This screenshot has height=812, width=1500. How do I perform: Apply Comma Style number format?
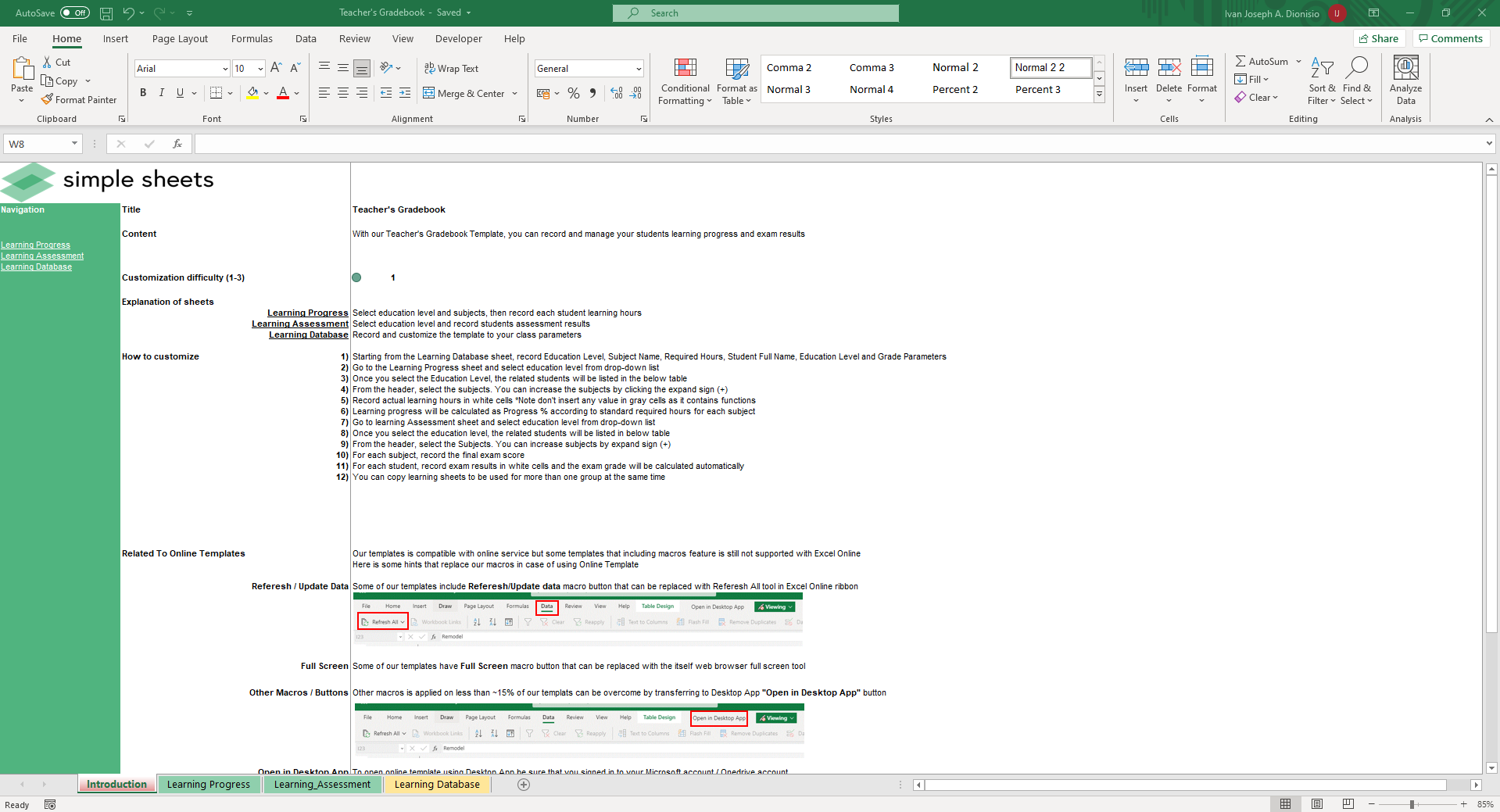[x=593, y=93]
